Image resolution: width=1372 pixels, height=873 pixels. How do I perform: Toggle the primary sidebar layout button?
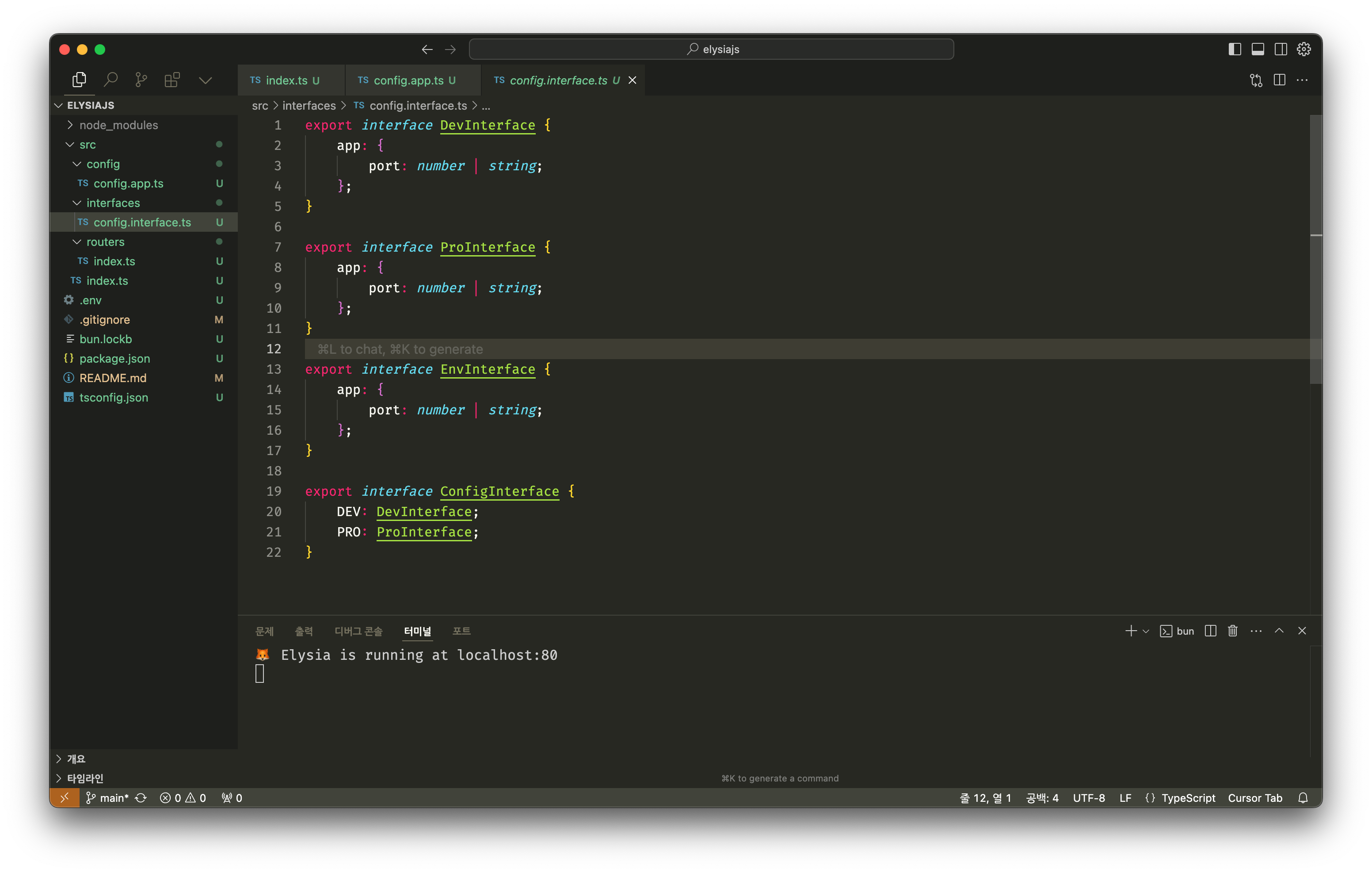1234,49
